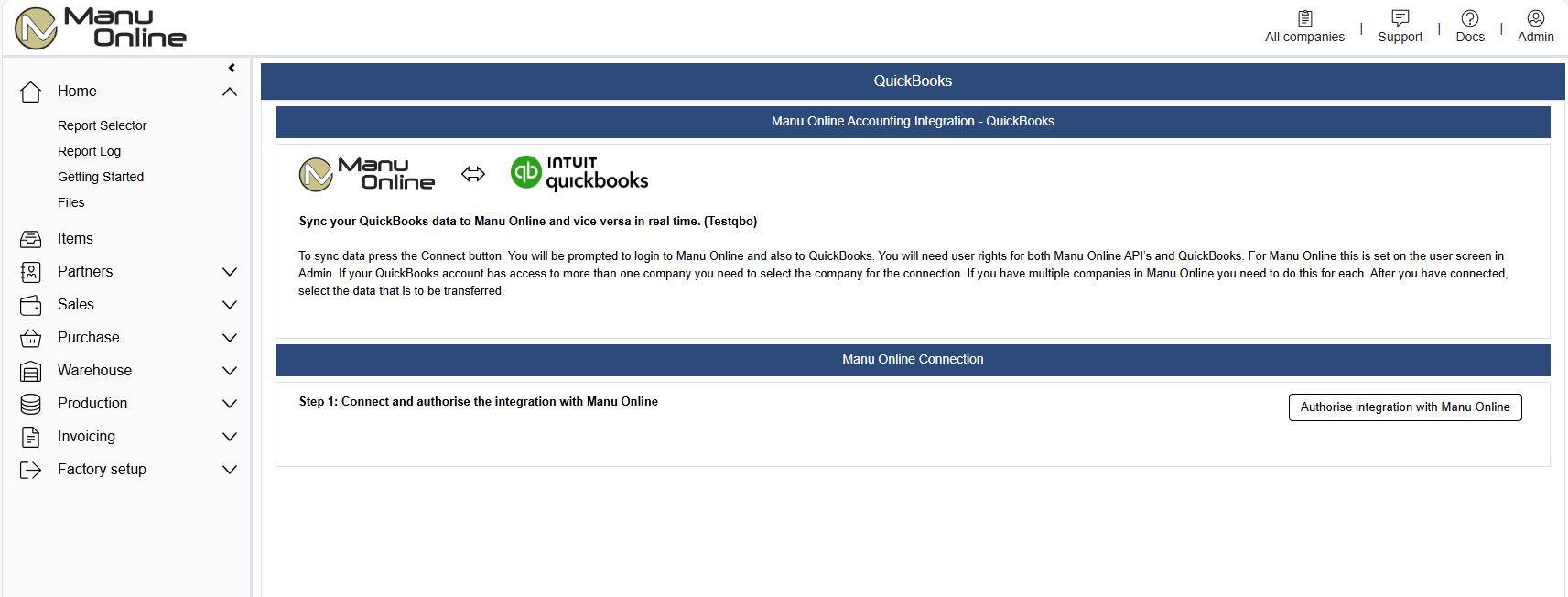Screen dimensions: 1568x597
Task: Click Manu Online Accounting Integration heading
Action: pos(913,122)
